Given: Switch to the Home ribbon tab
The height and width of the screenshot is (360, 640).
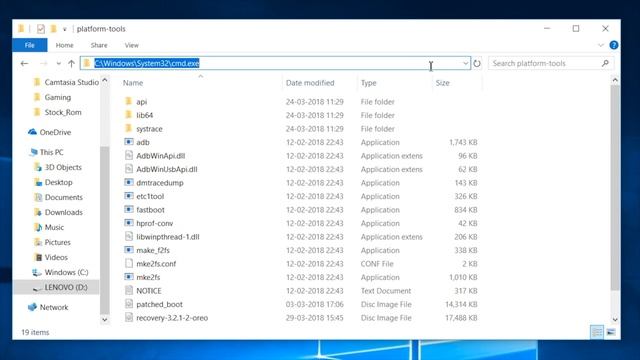Looking at the screenshot, I should 64,45.
